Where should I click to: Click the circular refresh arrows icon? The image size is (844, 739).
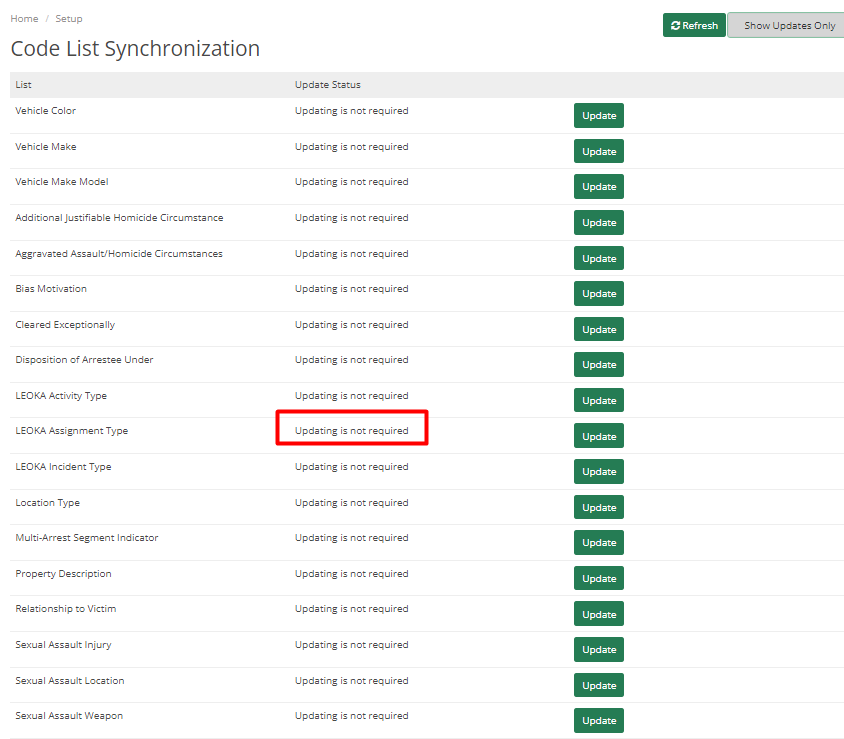pos(675,25)
